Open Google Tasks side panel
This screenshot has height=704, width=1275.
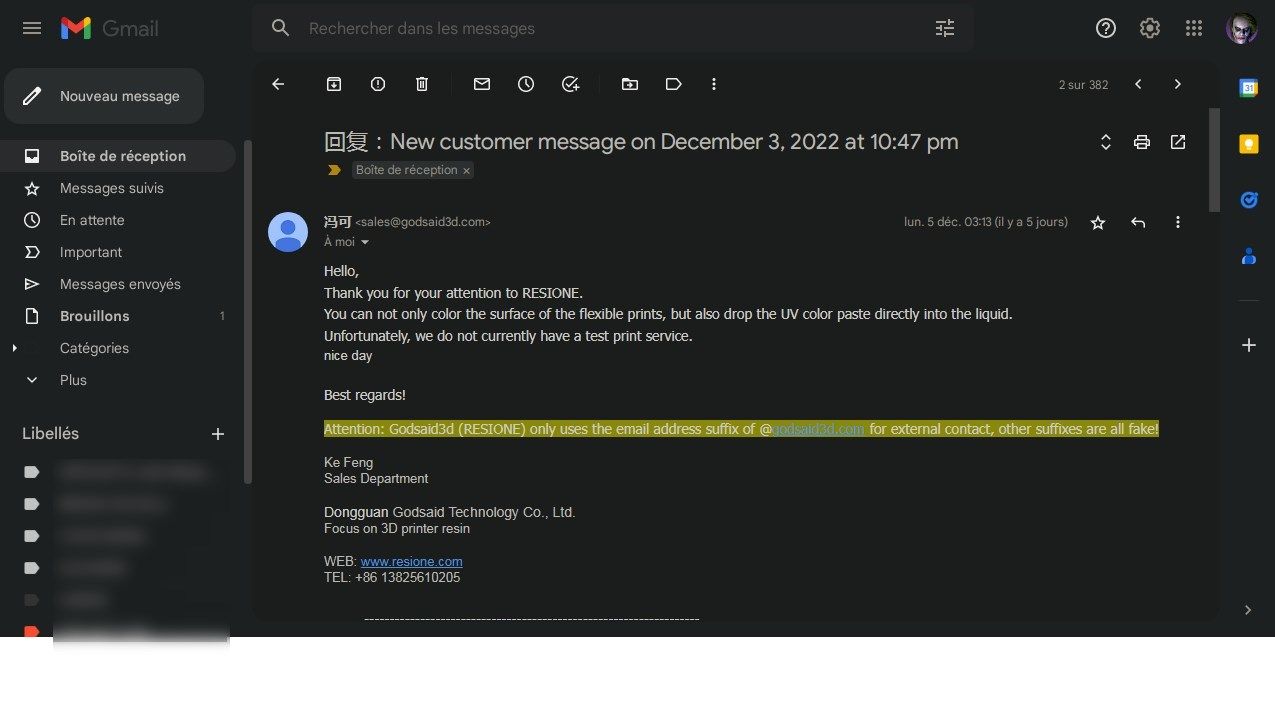coord(1248,200)
